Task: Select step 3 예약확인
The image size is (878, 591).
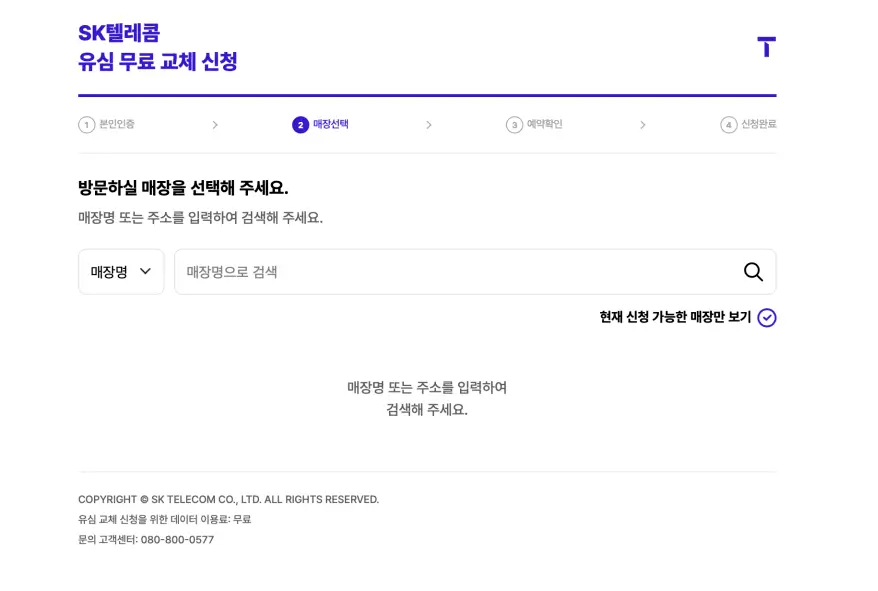Action: (534, 124)
